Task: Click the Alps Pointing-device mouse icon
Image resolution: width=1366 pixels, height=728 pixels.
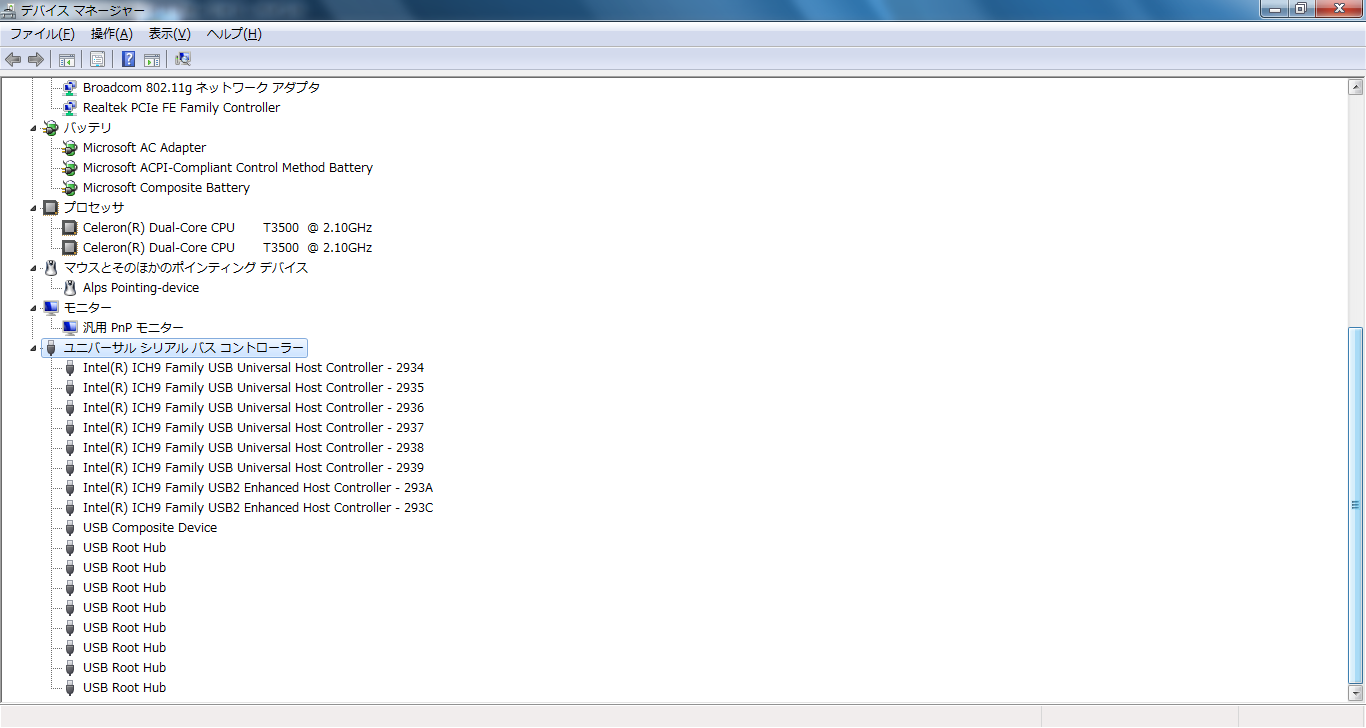Action: pyautogui.click(x=70, y=287)
